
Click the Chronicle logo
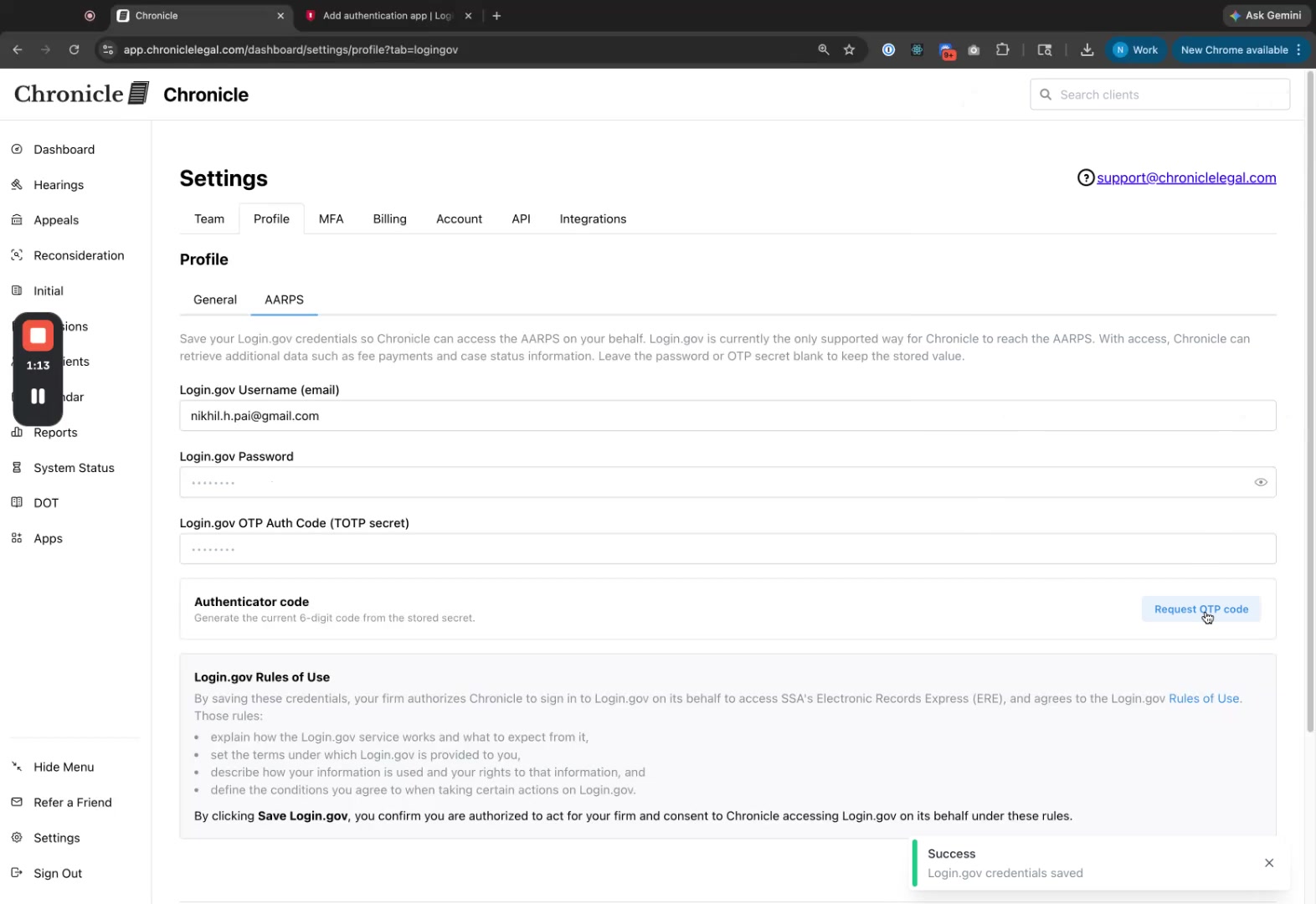click(x=81, y=94)
